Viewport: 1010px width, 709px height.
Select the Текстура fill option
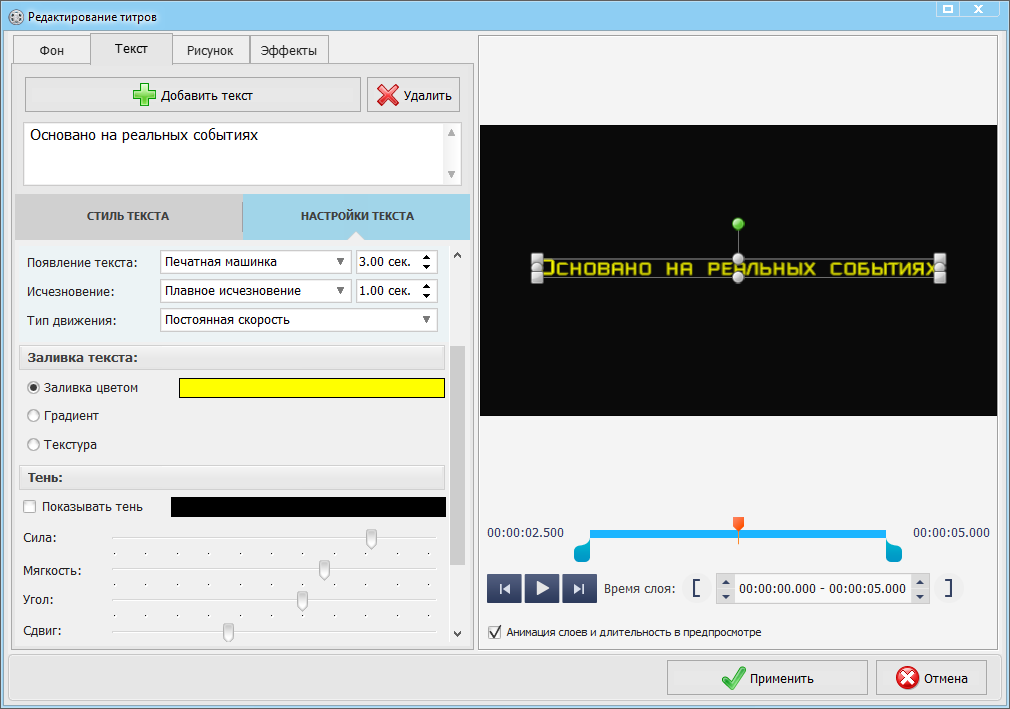click(34, 445)
